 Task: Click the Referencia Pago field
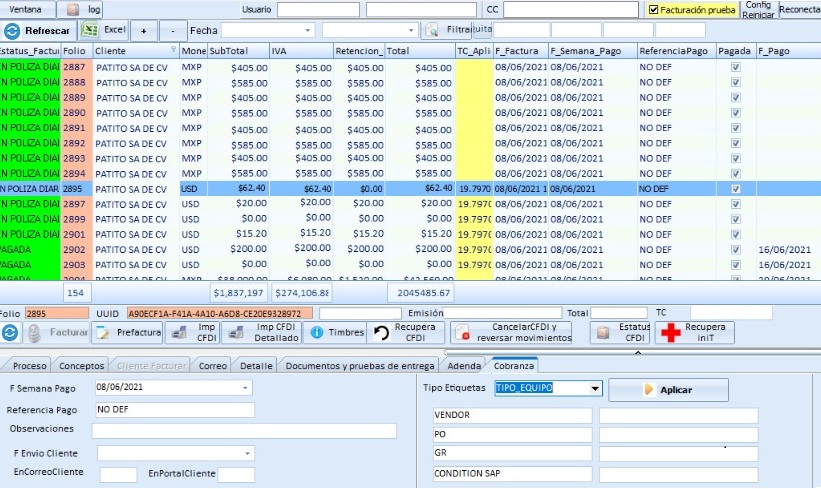174,410
